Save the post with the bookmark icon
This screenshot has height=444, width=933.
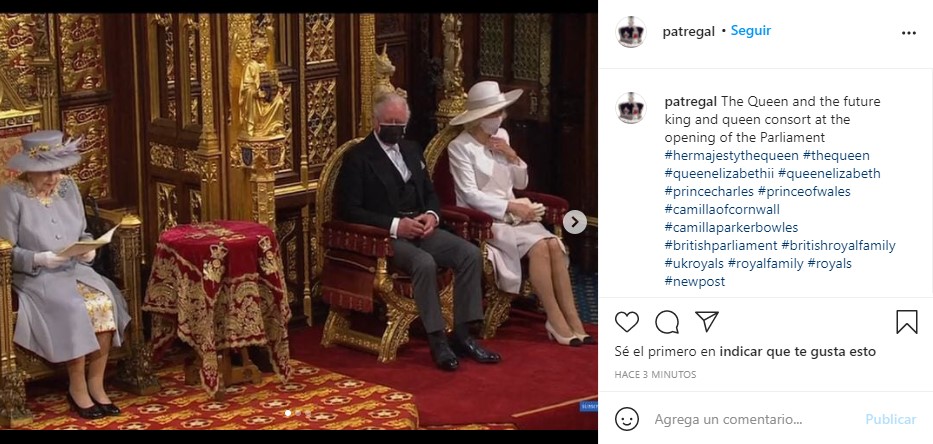(907, 322)
